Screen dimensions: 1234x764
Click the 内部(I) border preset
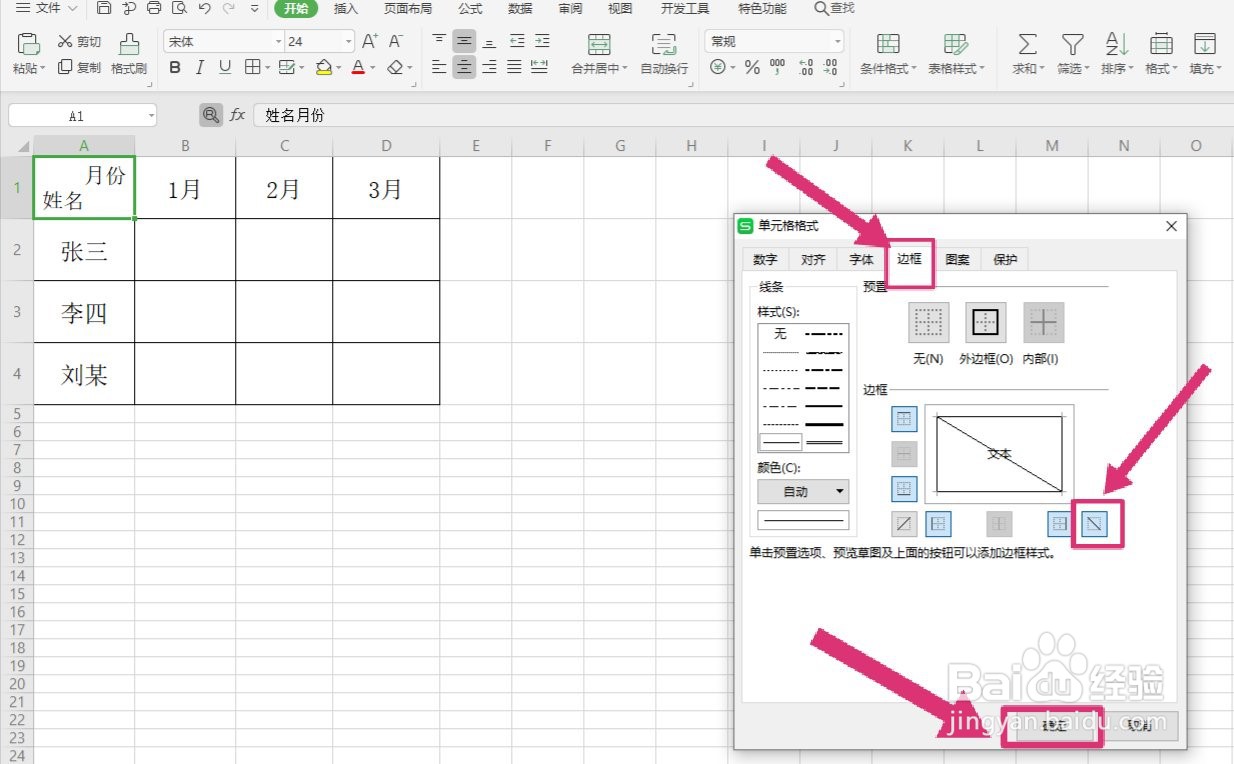[x=1043, y=322]
